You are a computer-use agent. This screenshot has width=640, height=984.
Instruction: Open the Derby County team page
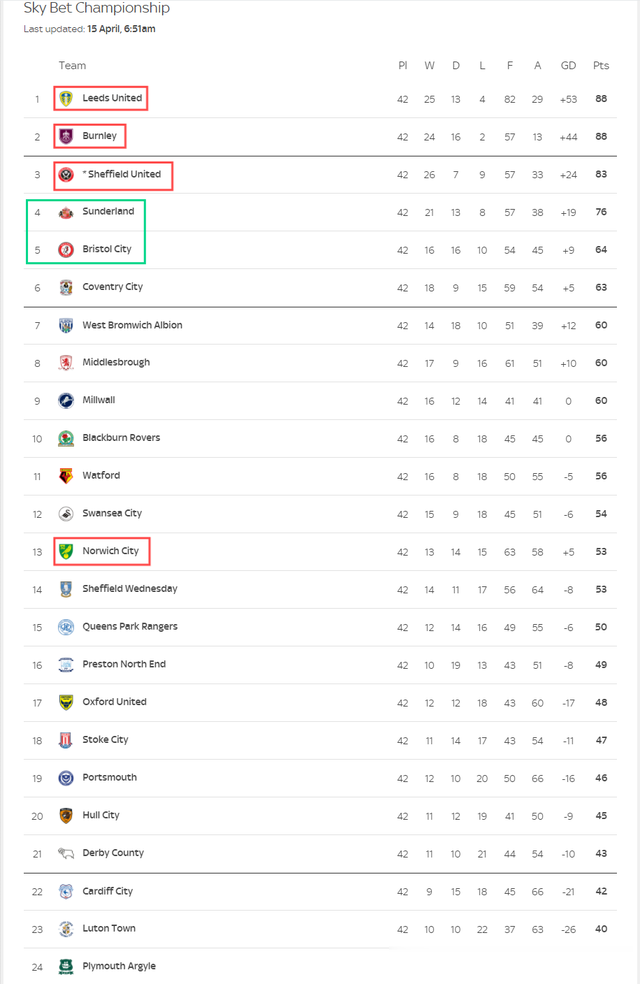113,853
